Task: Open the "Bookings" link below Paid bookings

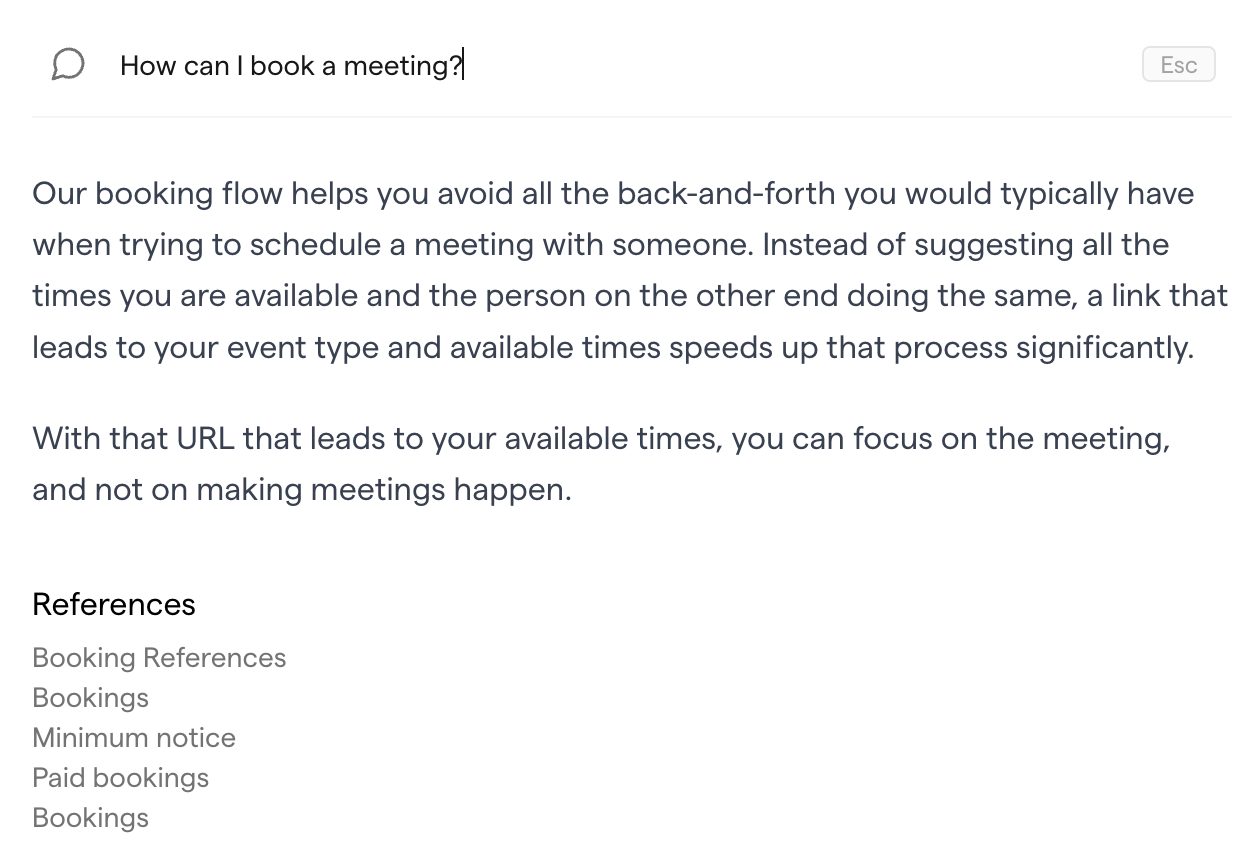Action: (x=90, y=818)
